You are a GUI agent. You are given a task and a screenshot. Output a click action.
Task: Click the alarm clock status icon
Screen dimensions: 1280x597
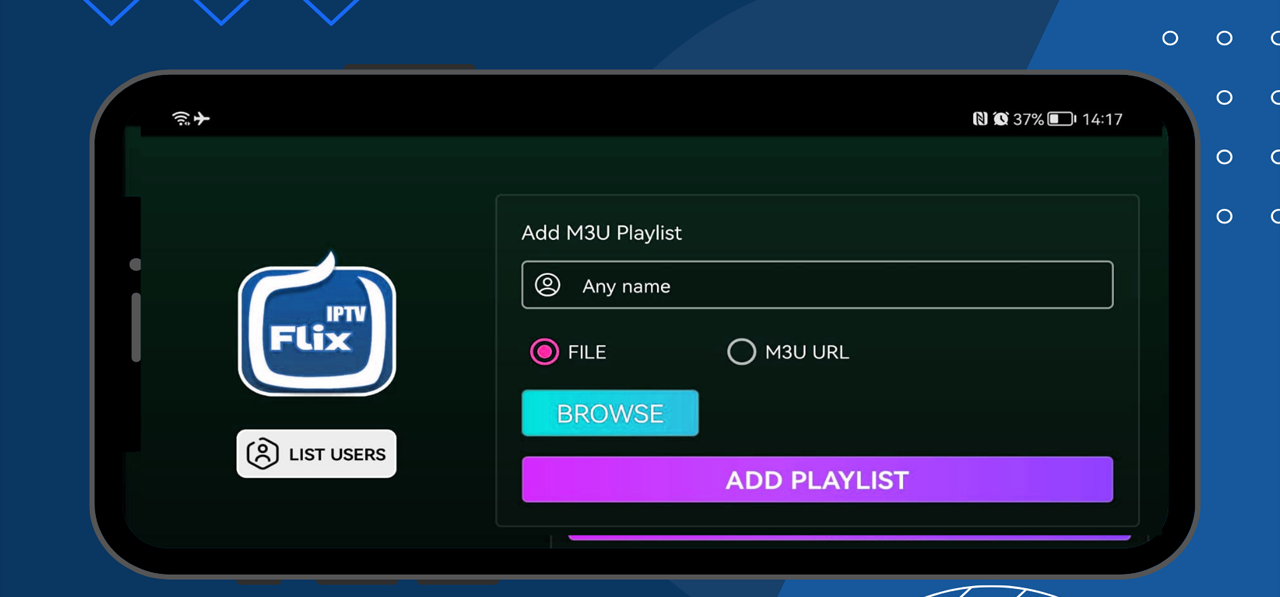click(1001, 118)
